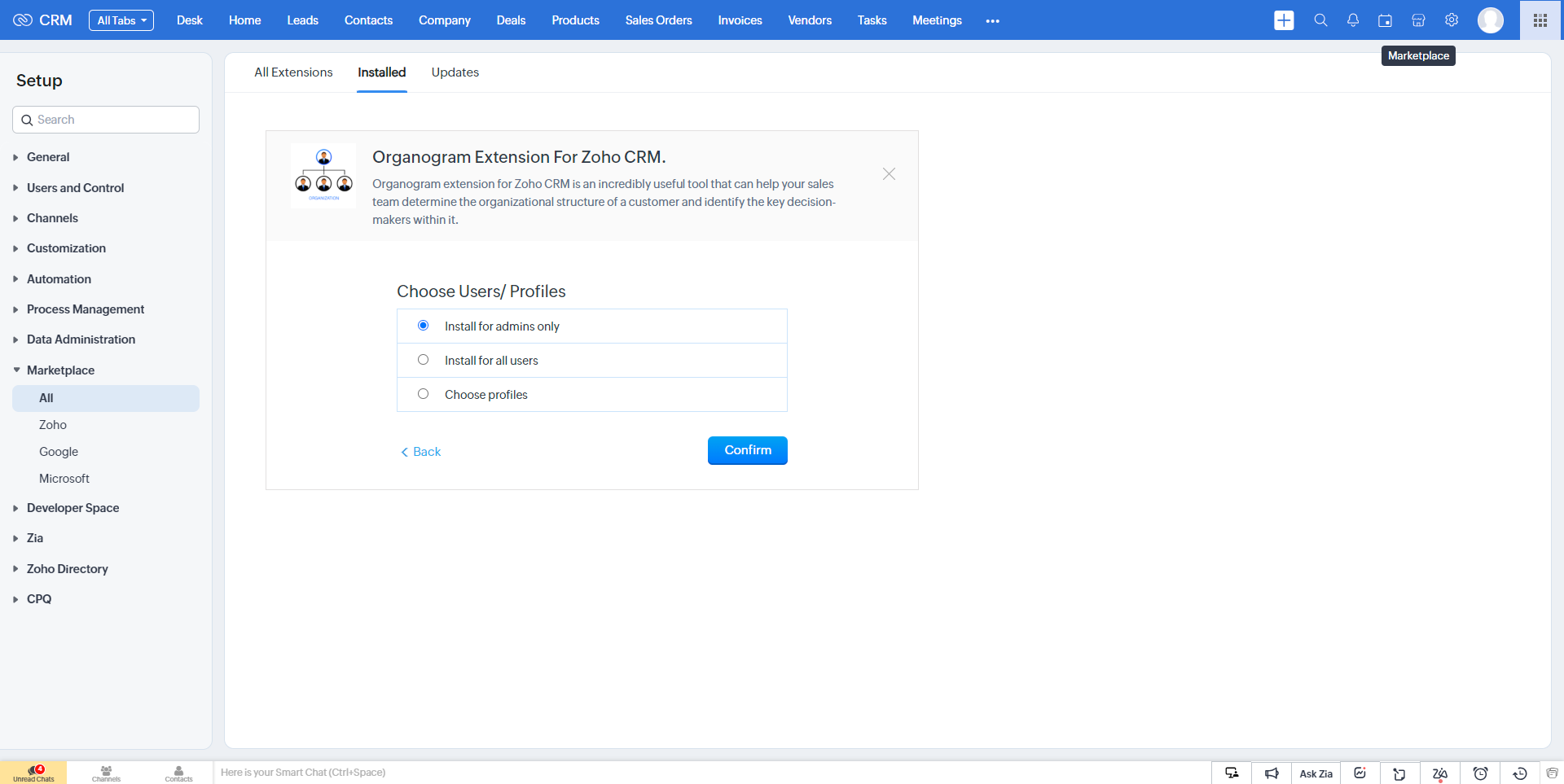The height and width of the screenshot is (784, 1564).
Task: Click the Organogram extension logo thumbnail
Action: (x=323, y=176)
